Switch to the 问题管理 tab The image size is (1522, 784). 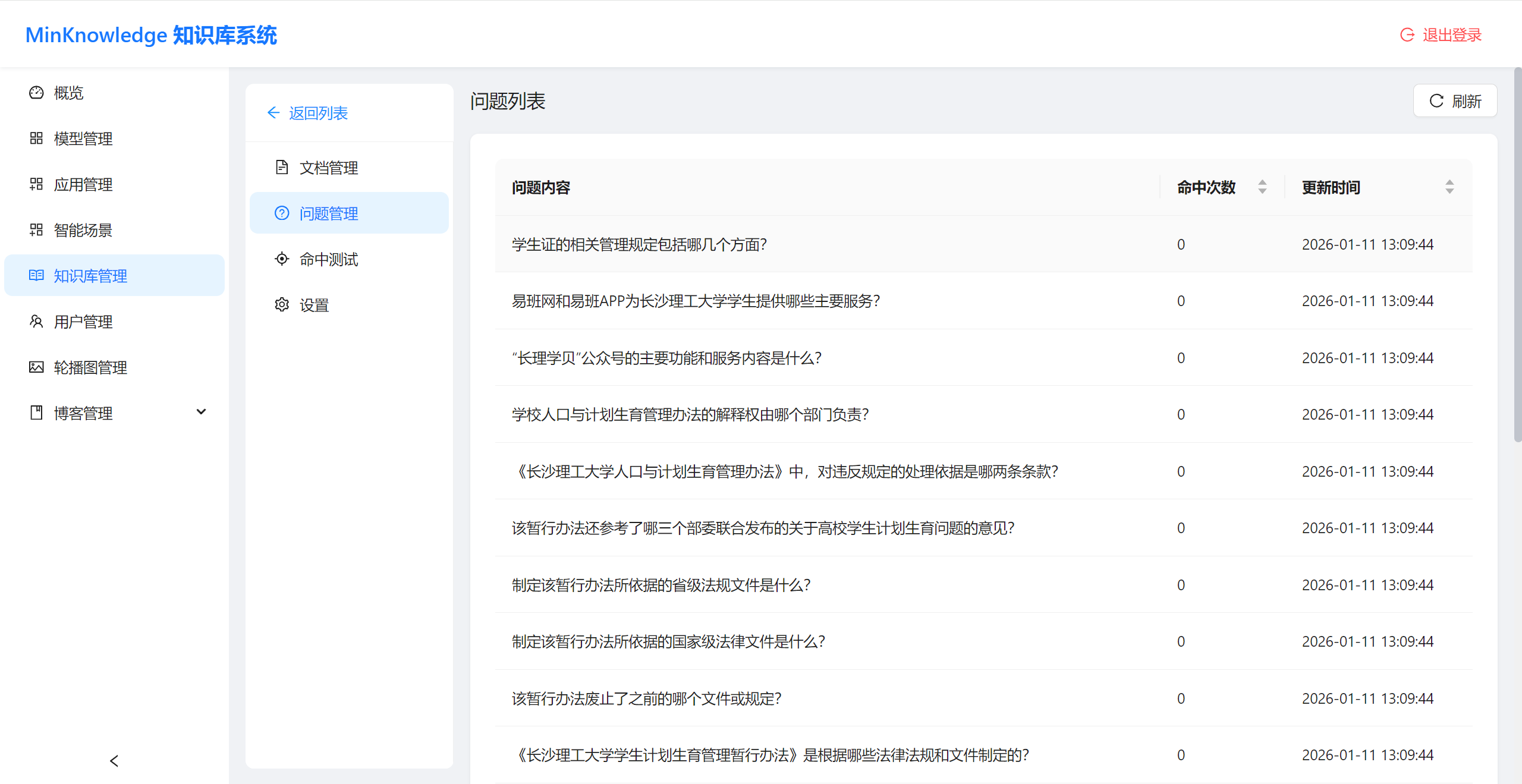click(328, 213)
